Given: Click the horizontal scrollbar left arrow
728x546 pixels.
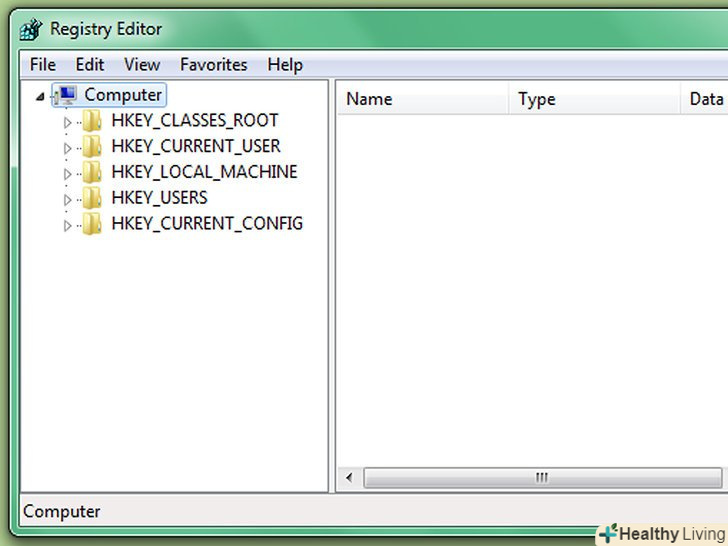Looking at the screenshot, I should pyautogui.click(x=349, y=478).
